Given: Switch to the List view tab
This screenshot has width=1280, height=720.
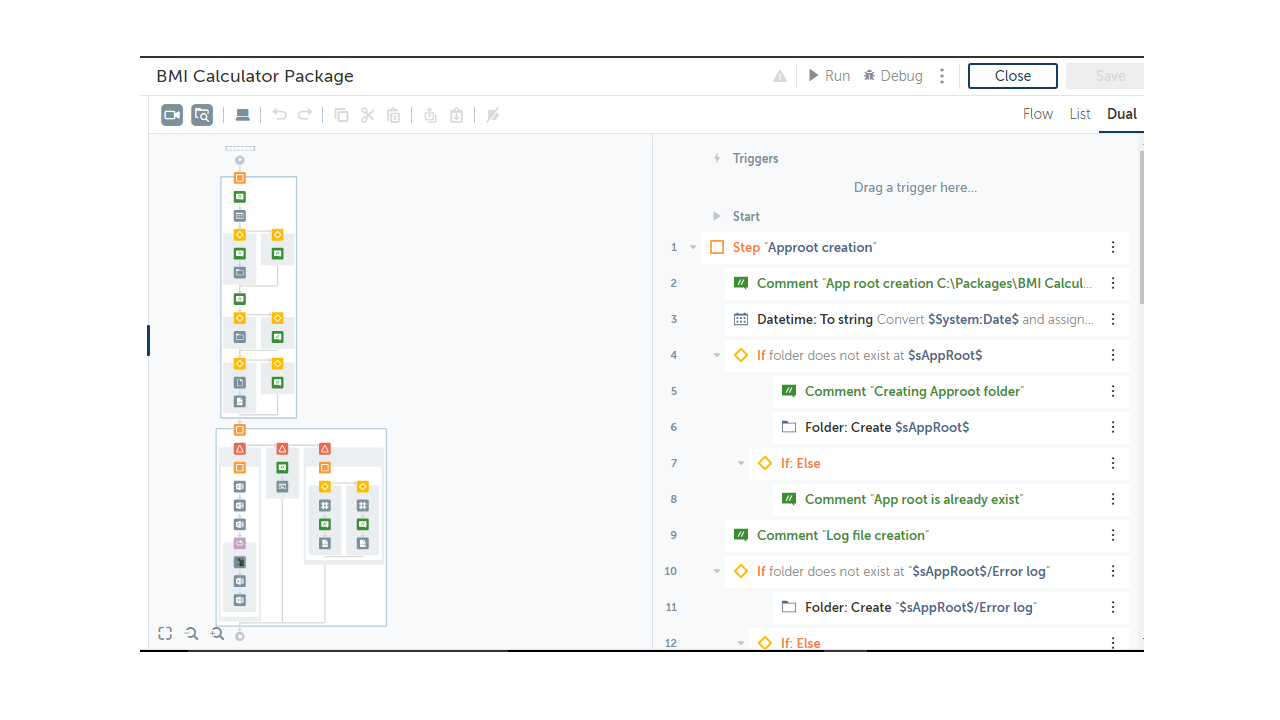Looking at the screenshot, I should click(1080, 114).
